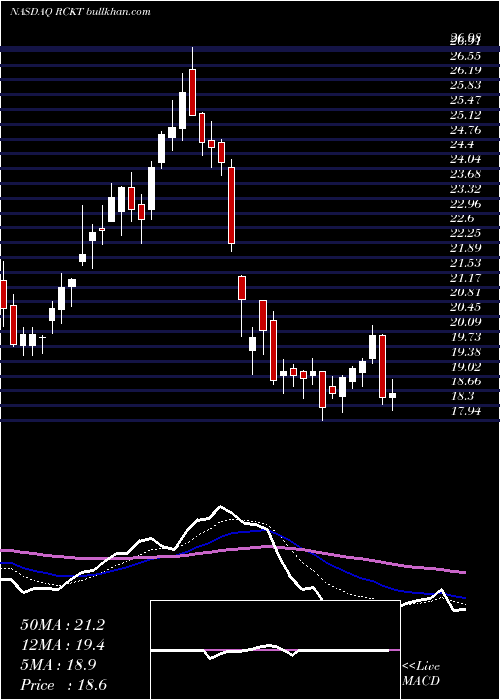Click the 21.89 price axis label
This screenshot has width=500, height=700.
pyautogui.click(x=468, y=248)
